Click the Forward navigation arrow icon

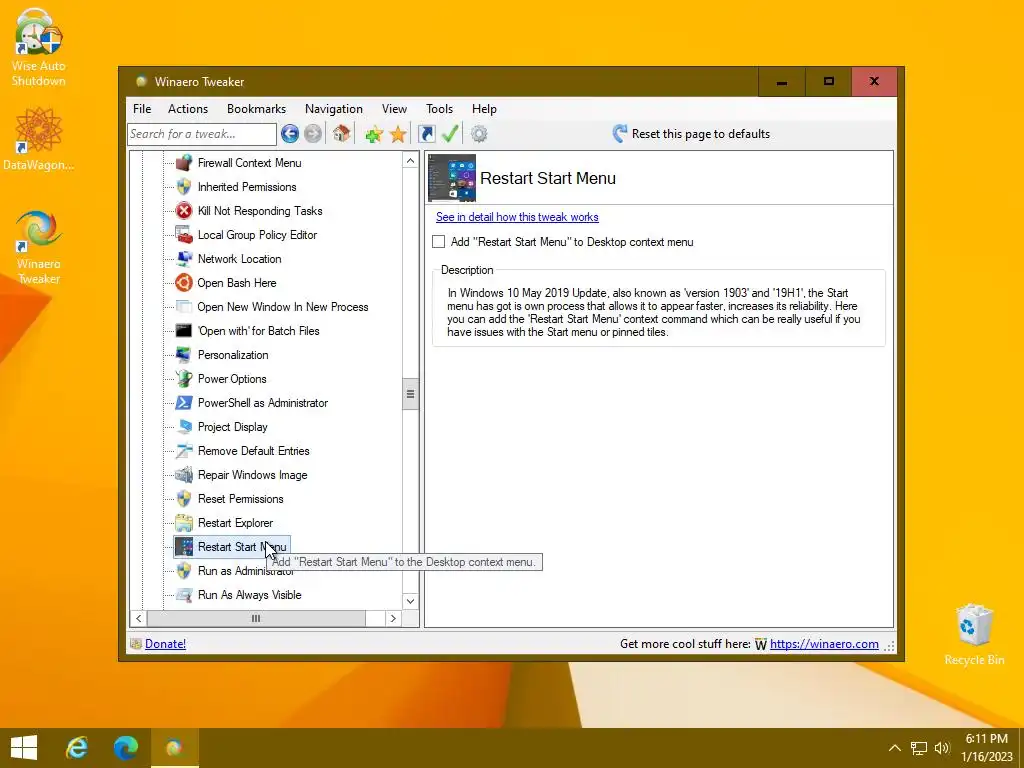pos(313,134)
